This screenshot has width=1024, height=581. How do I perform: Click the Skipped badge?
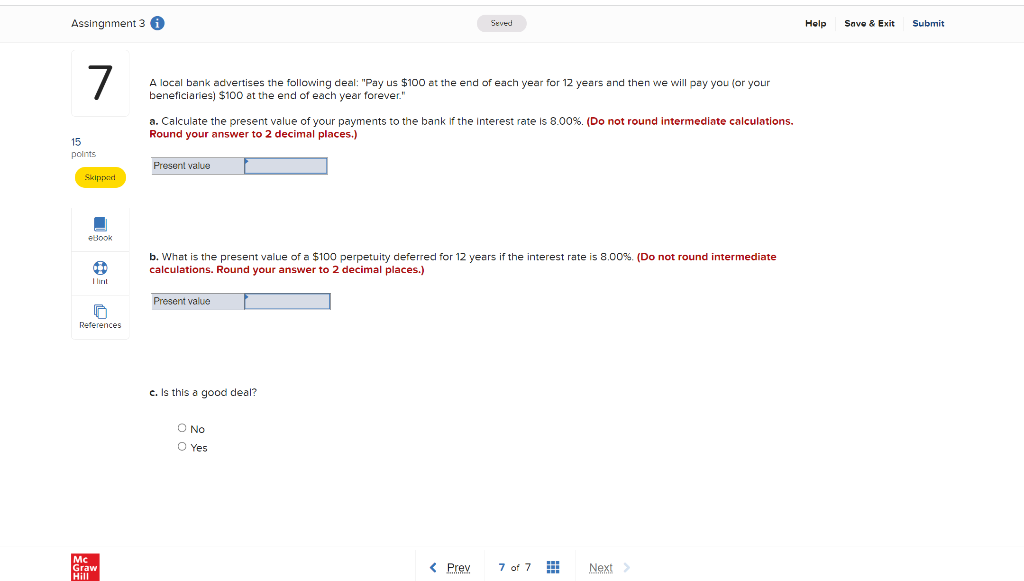(x=100, y=176)
